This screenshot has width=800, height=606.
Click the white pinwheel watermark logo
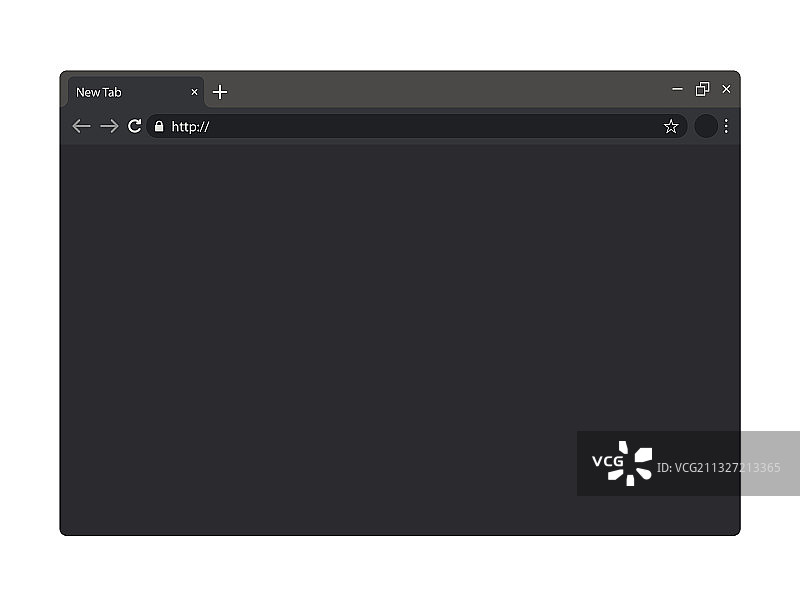tap(631, 463)
